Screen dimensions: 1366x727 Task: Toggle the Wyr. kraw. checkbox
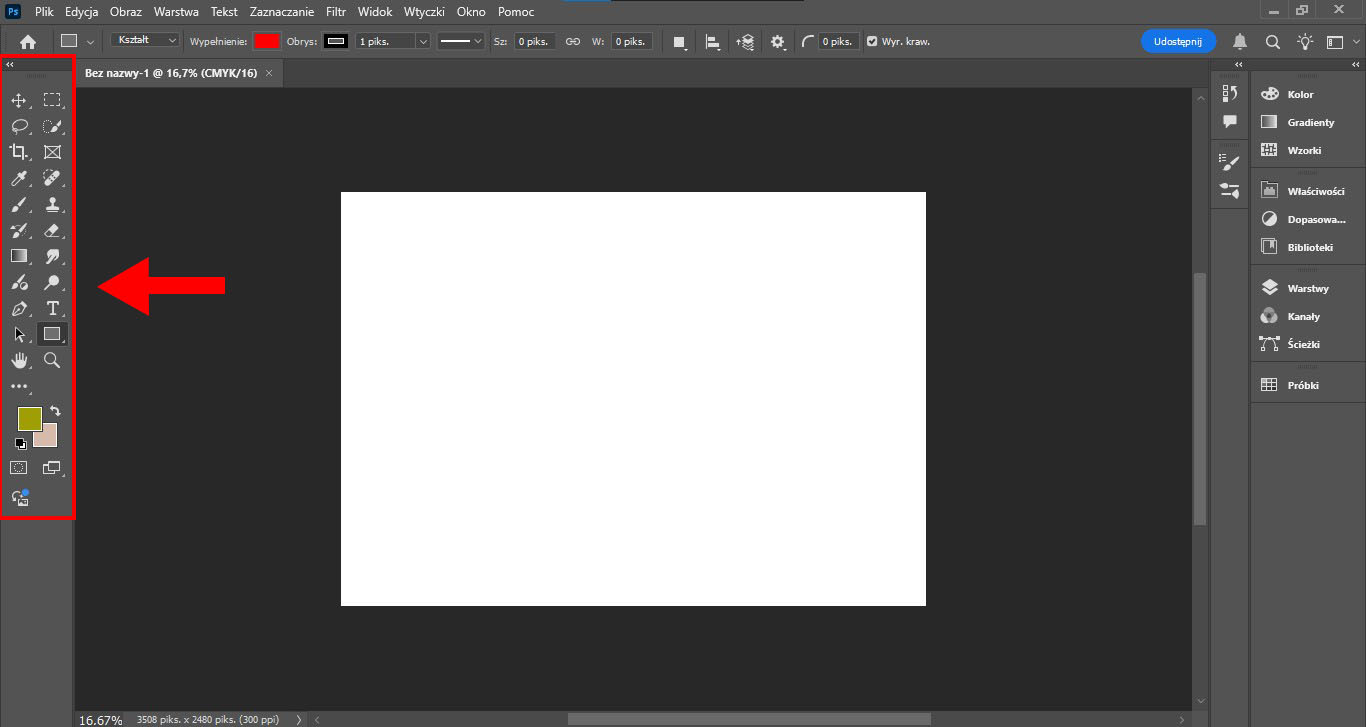[x=872, y=41]
